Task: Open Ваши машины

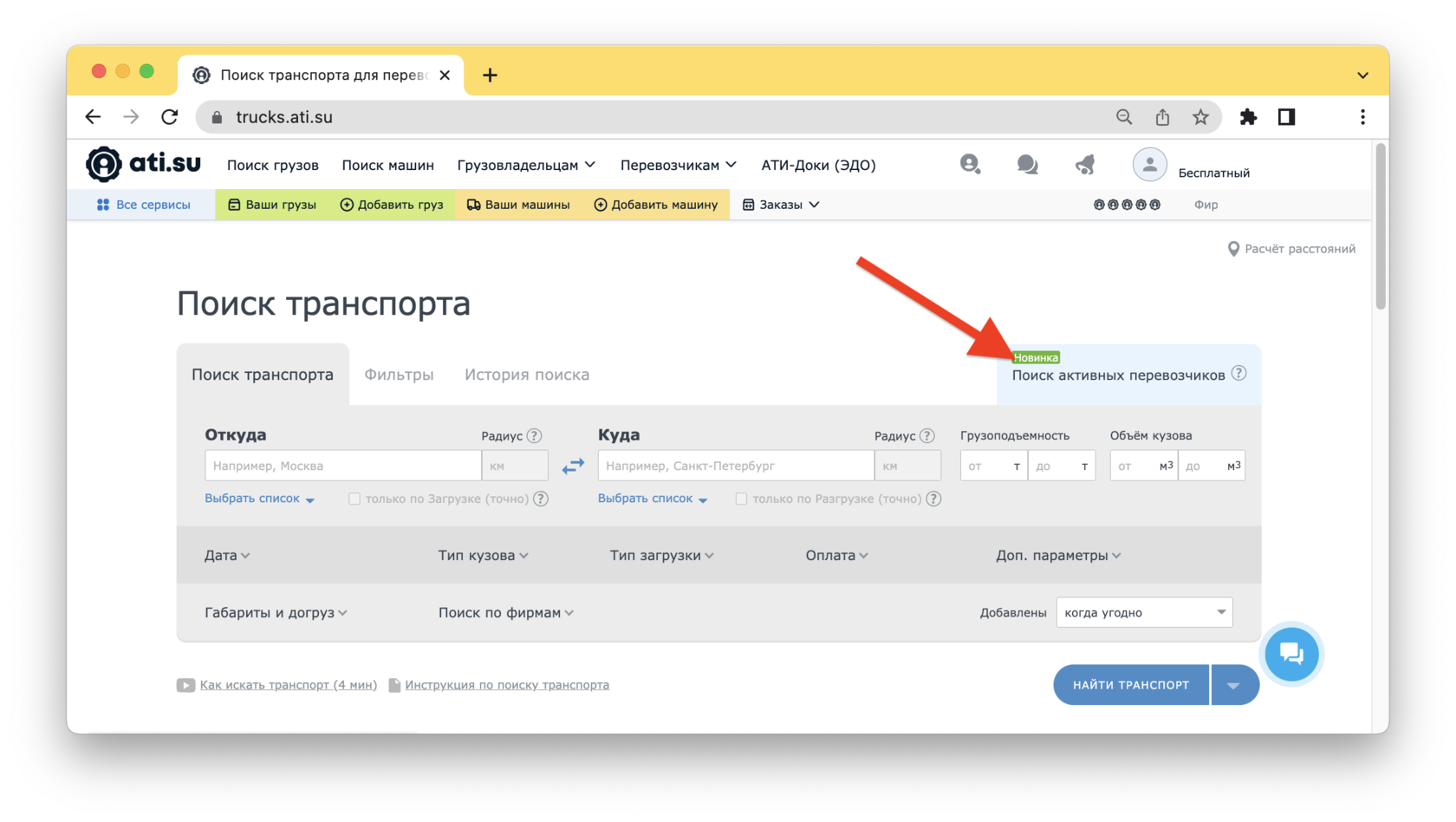Action: coord(518,205)
